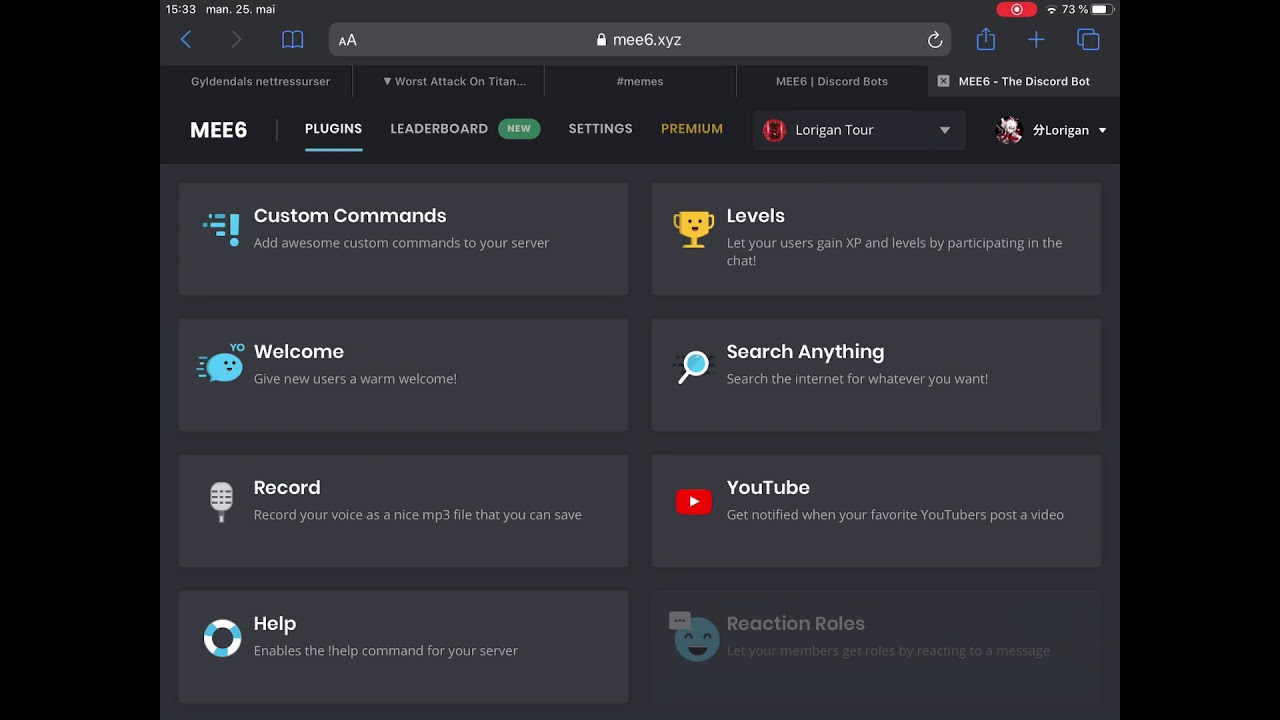The image size is (1280, 720).
Task: Open the Record plugin title
Action: point(287,488)
